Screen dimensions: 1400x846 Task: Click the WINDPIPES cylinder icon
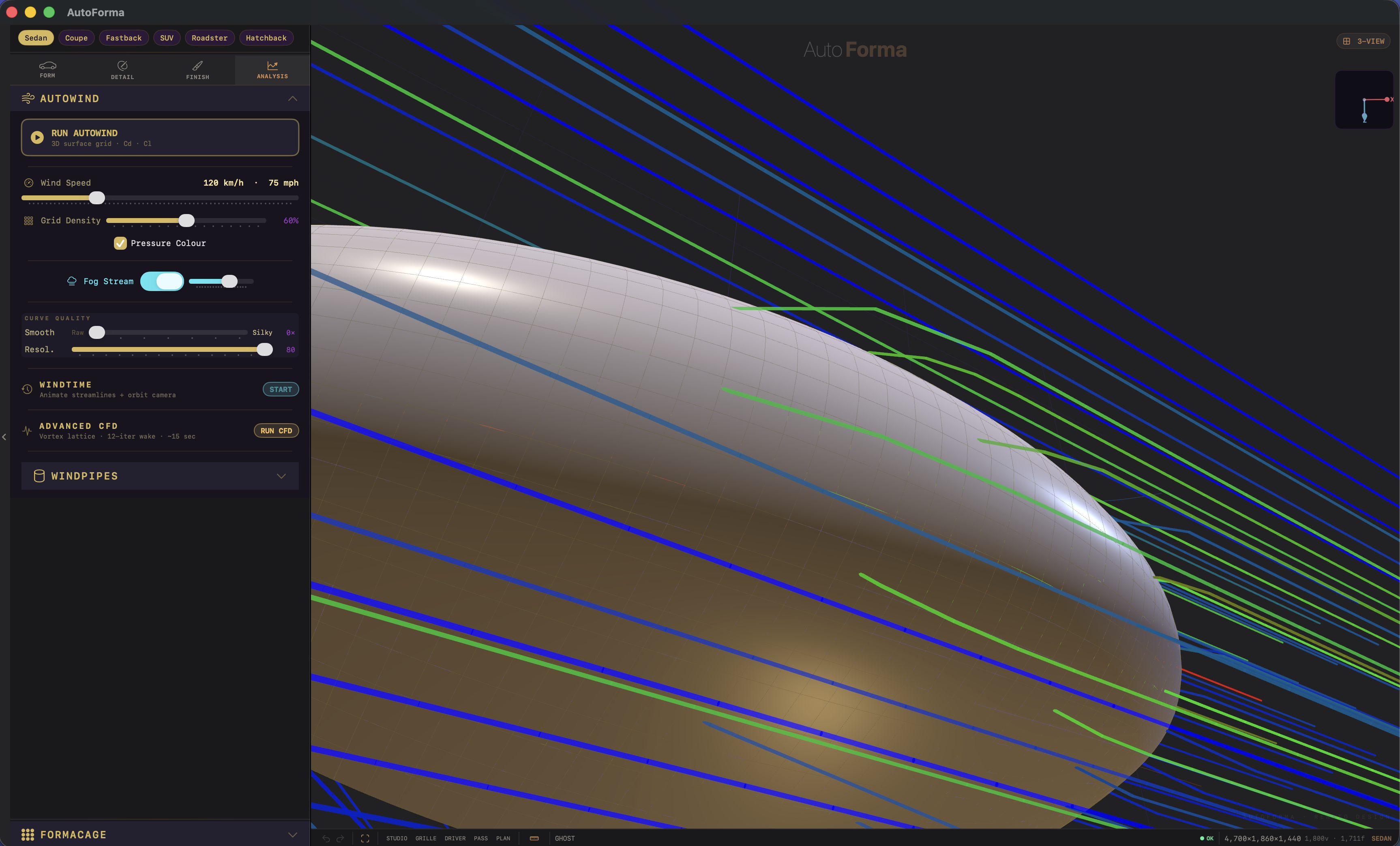39,476
